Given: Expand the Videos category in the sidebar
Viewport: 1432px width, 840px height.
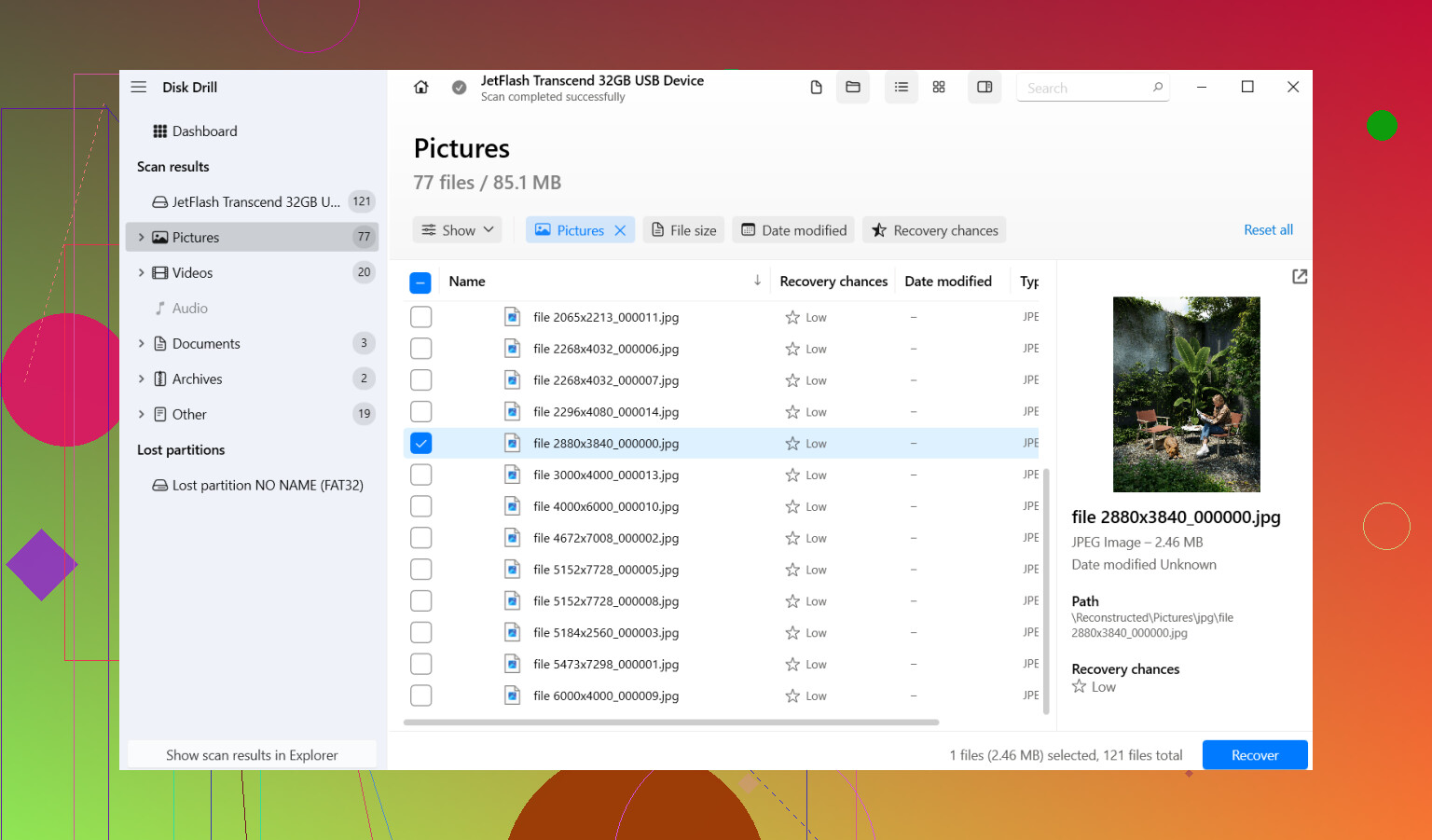Looking at the screenshot, I should [141, 272].
